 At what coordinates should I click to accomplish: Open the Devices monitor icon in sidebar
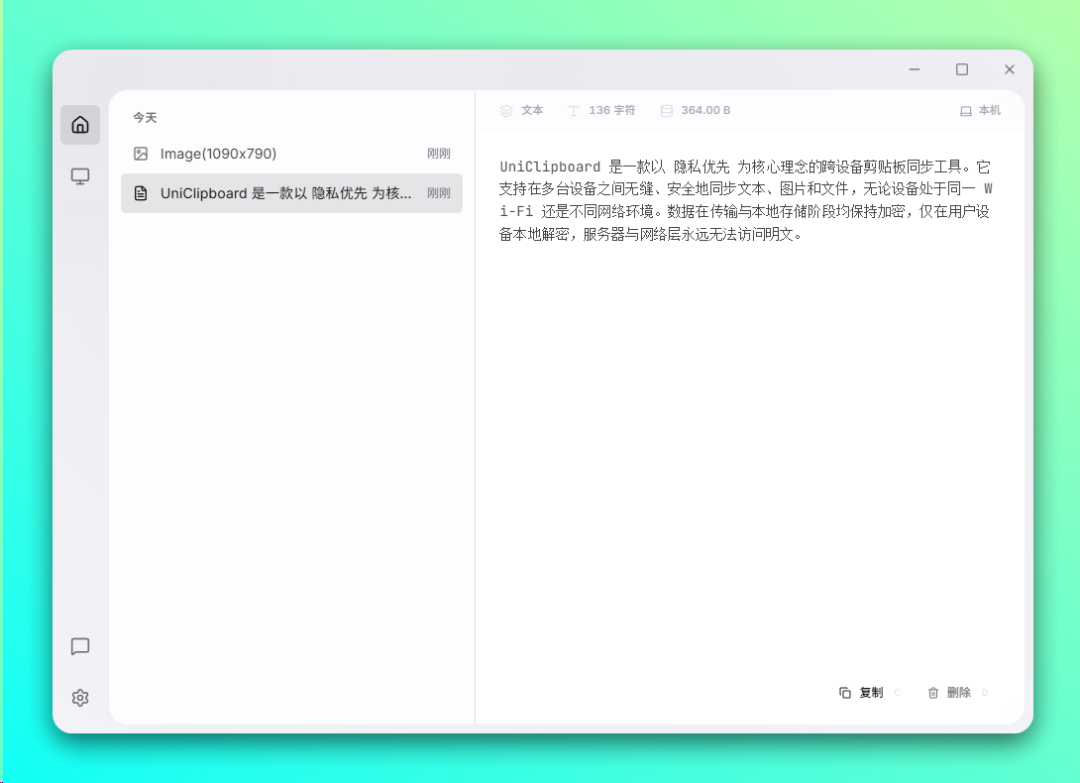(x=80, y=176)
